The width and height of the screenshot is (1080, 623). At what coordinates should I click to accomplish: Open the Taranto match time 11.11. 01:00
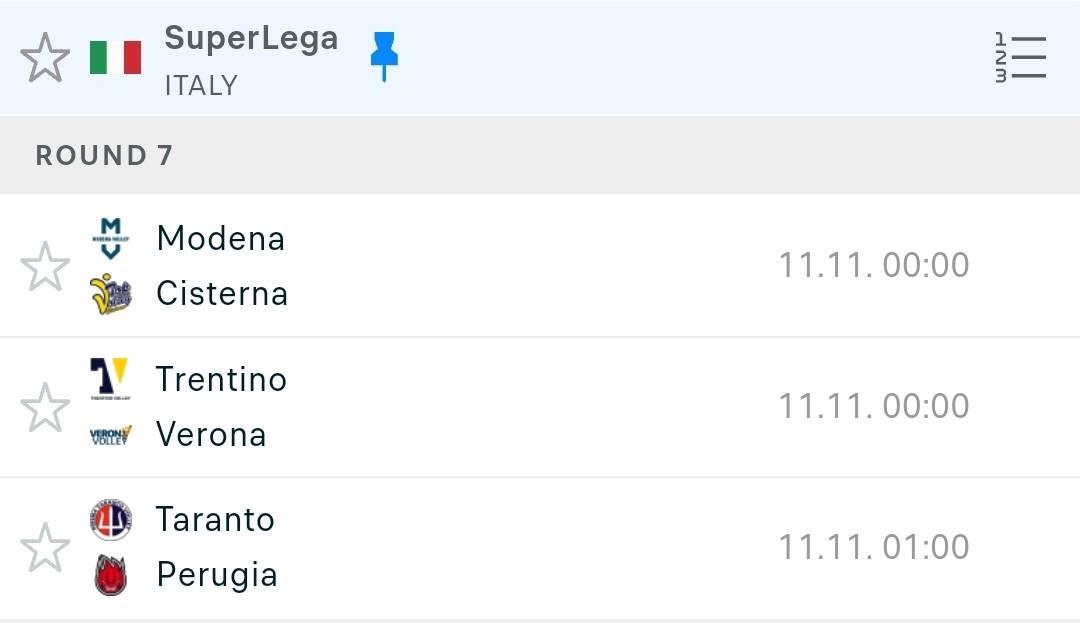click(874, 547)
